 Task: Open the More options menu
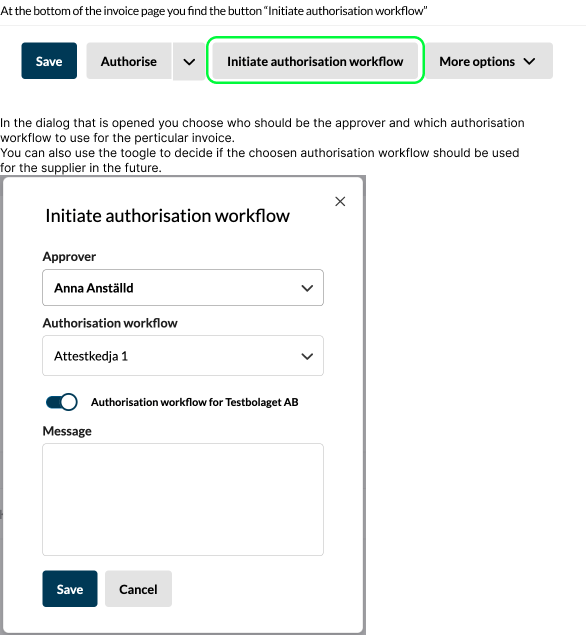(x=489, y=61)
